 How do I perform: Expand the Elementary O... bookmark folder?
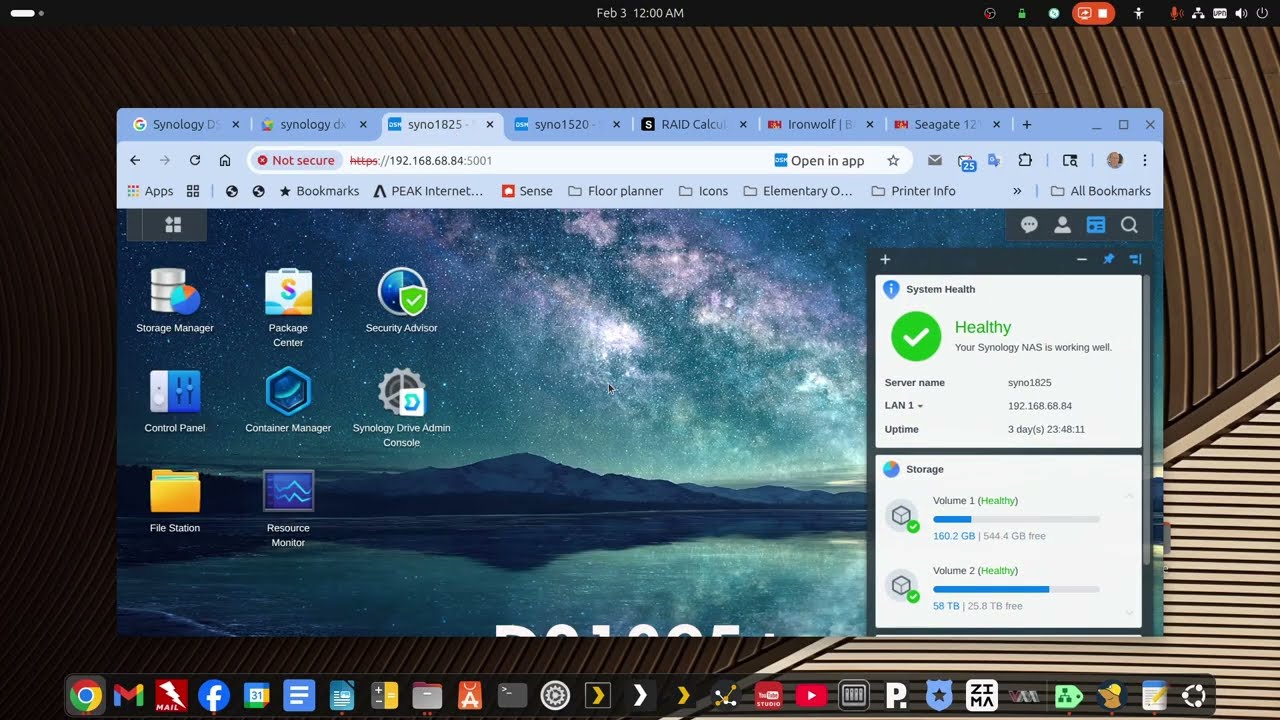(798, 191)
